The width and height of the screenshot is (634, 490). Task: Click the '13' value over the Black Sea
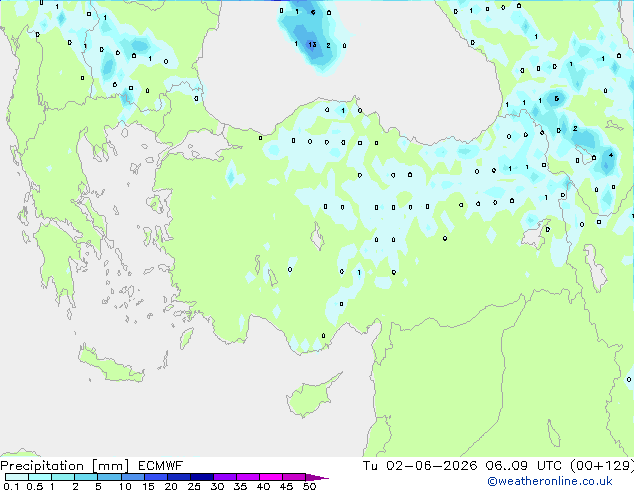pyautogui.click(x=312, y=44)
